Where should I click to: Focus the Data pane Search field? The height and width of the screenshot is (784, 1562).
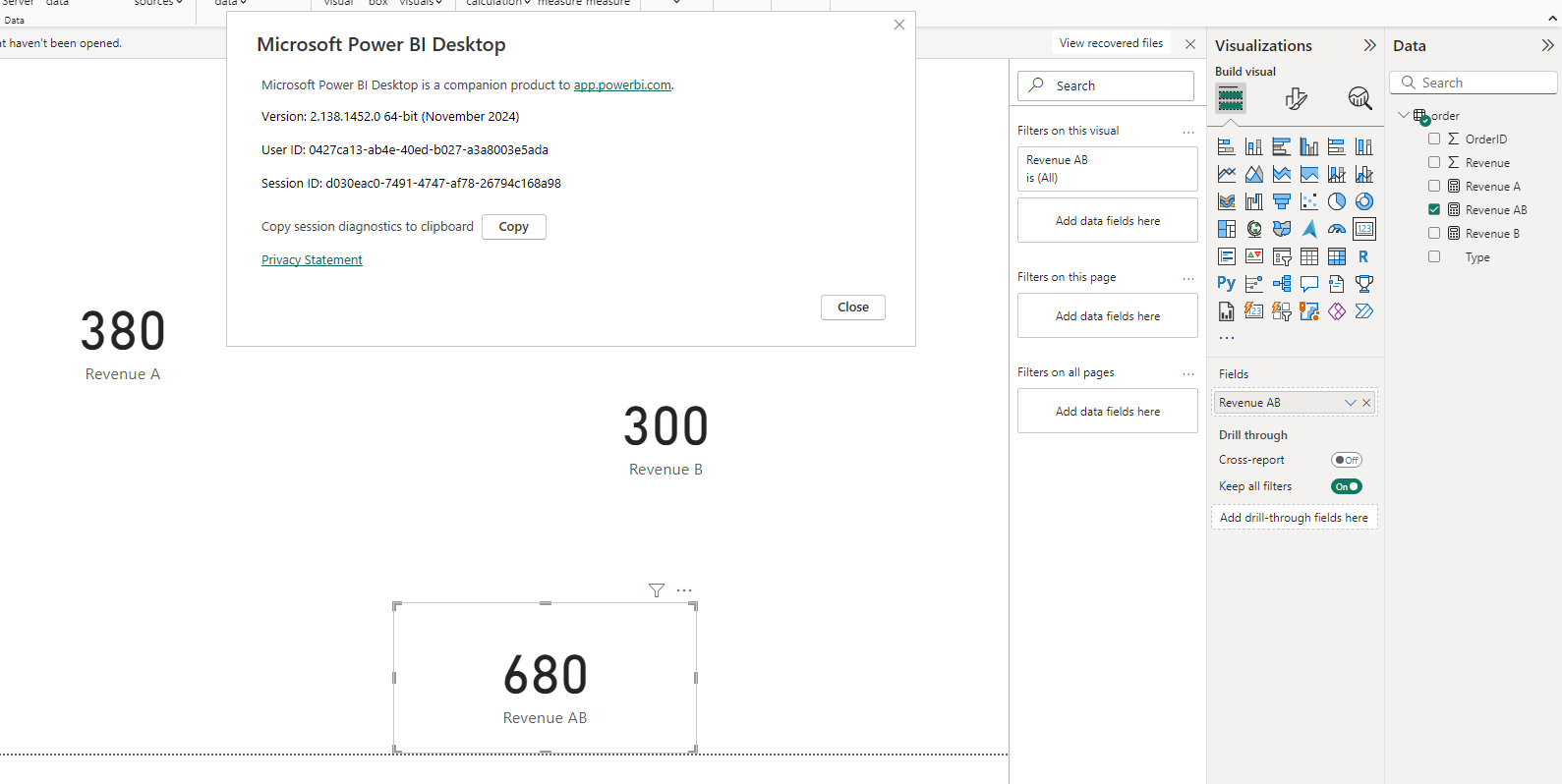tap(1474, 83)
